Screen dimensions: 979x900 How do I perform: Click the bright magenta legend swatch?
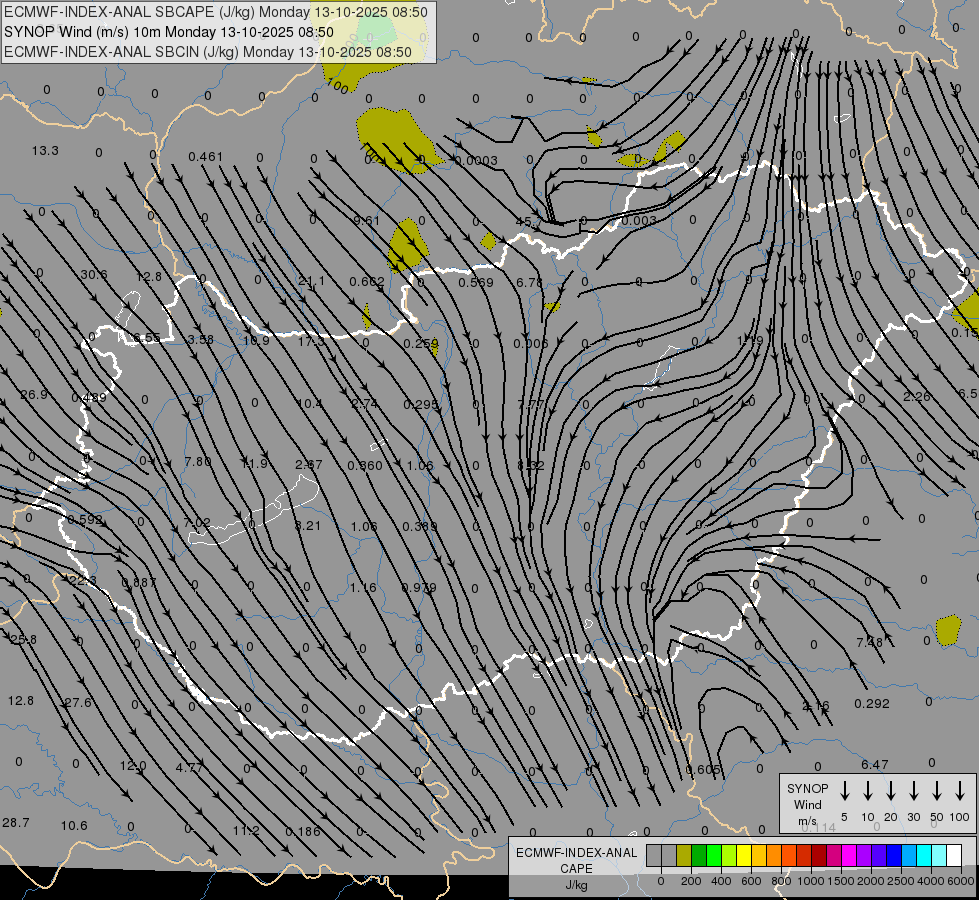pyautogui.click(x=849, y=855)
